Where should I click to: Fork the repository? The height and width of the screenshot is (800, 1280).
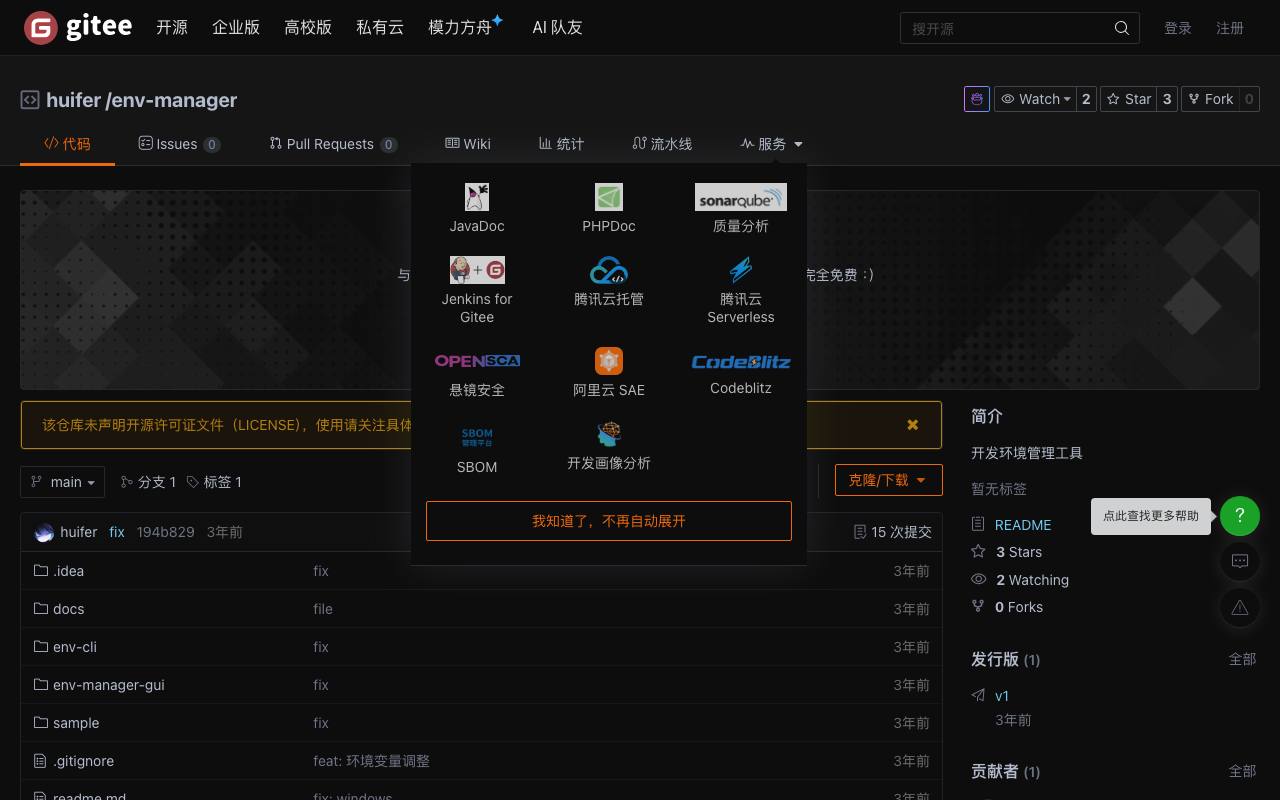pos(1210,99)
